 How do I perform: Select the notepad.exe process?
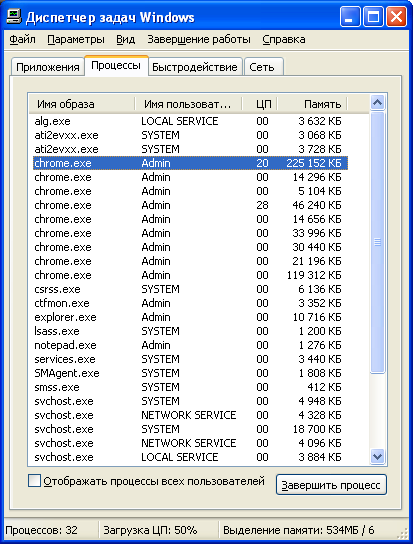coord(190,345)
